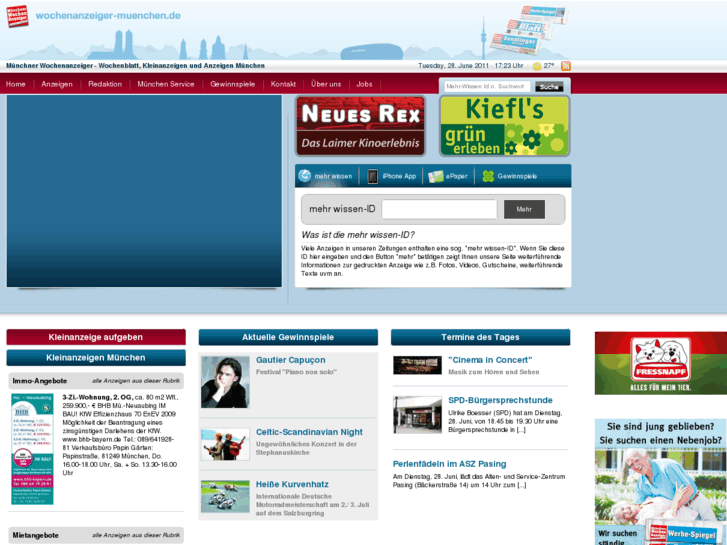Click the Gautier Capuçon portrait thumbnail
The width and height of the screenshot is (727, 545).
tap(225, 382)
